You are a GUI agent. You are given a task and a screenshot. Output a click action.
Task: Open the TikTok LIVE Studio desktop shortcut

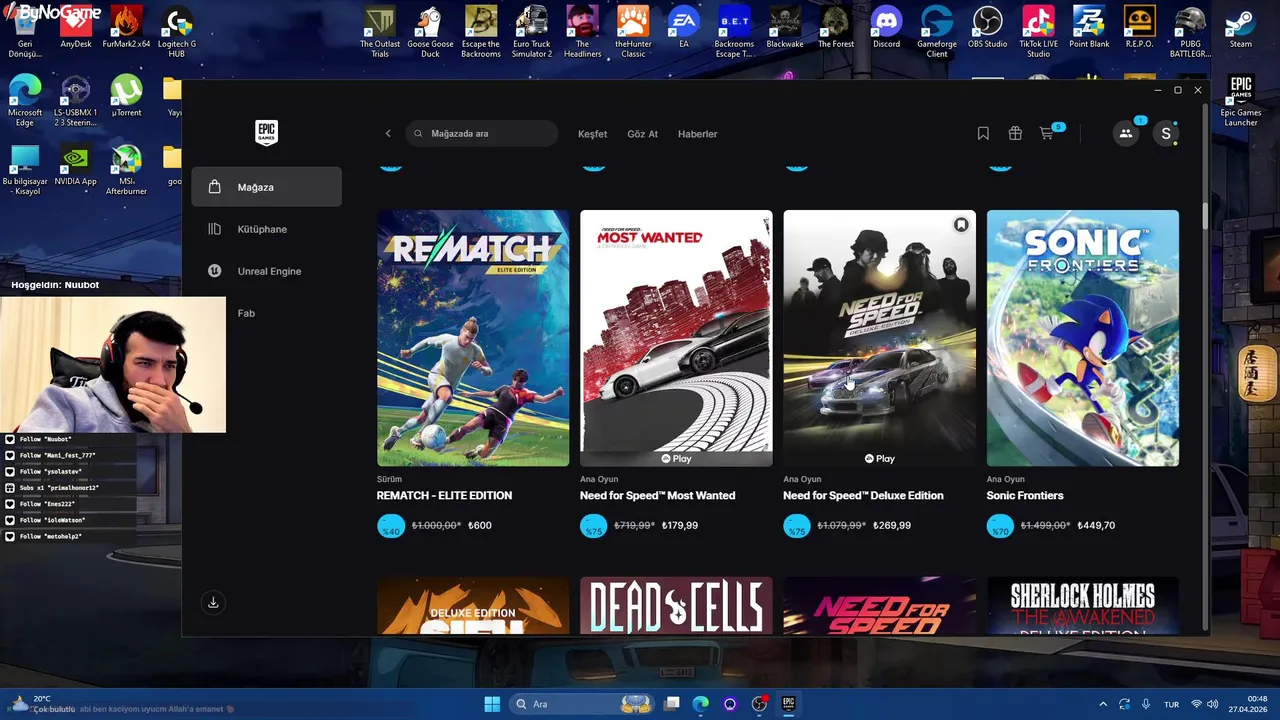pyautogui.click(x=1038, y=30)
